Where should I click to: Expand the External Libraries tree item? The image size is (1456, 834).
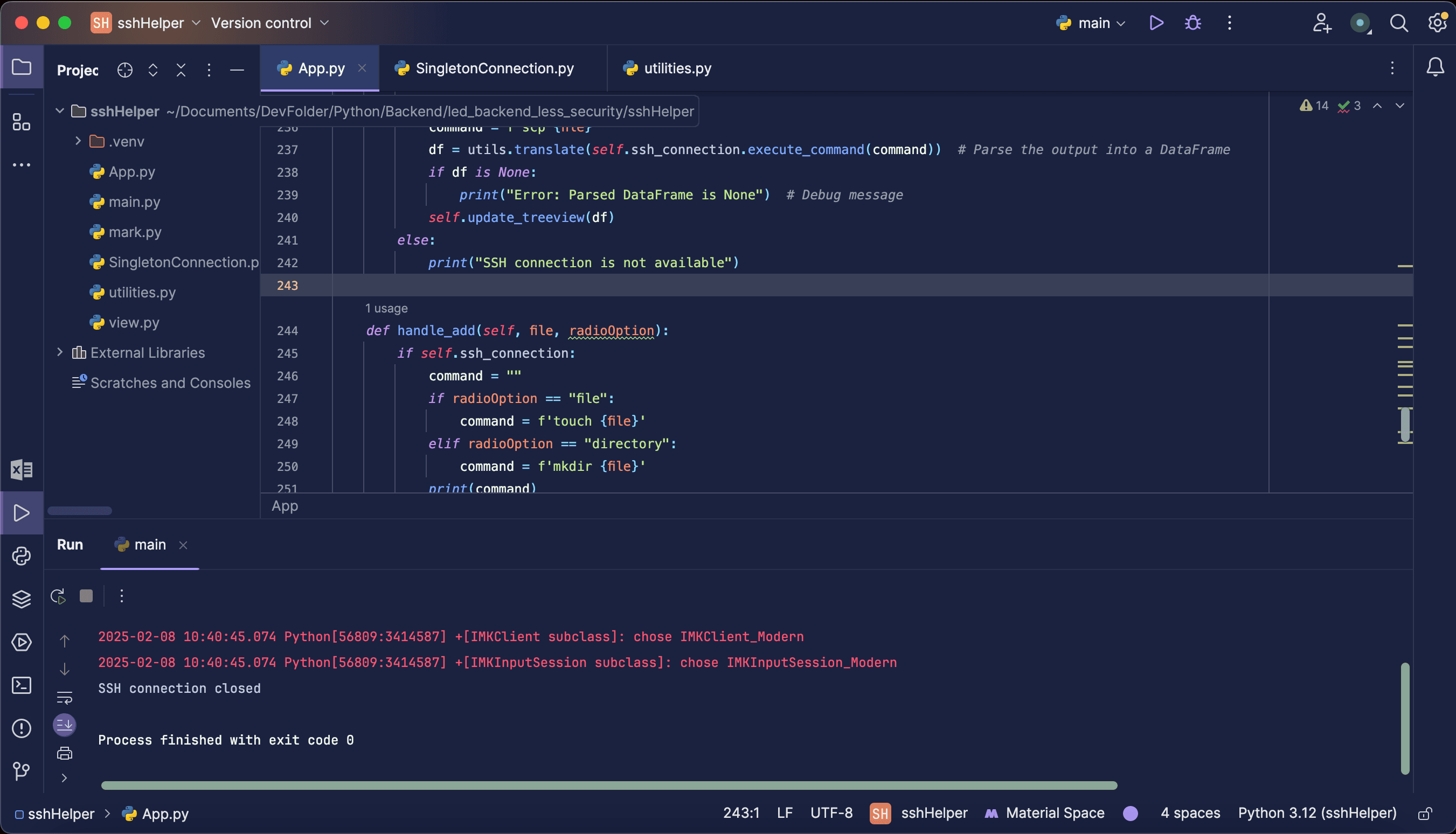(x=59, y=353)
